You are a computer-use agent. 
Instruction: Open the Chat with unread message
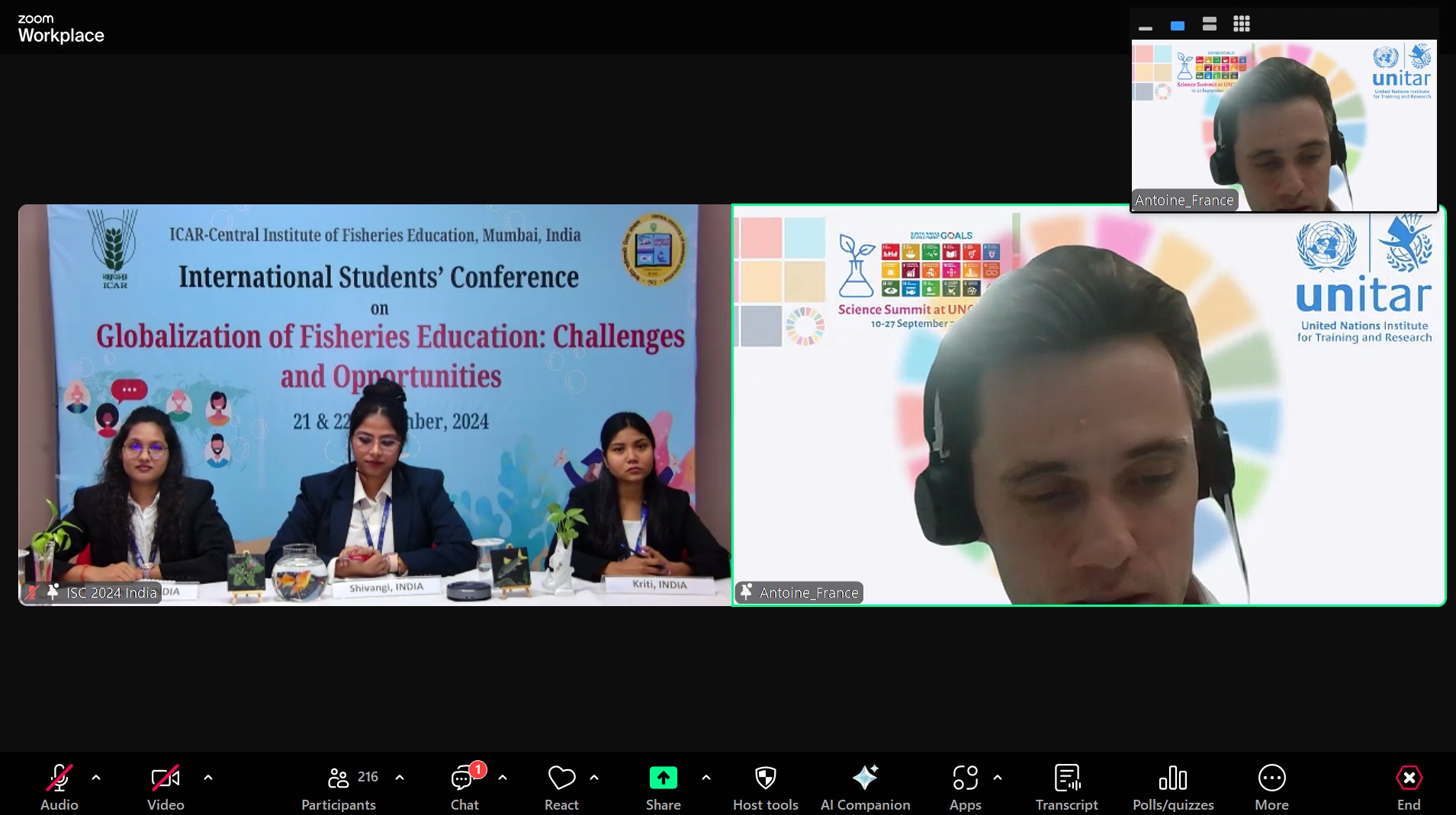464,786
